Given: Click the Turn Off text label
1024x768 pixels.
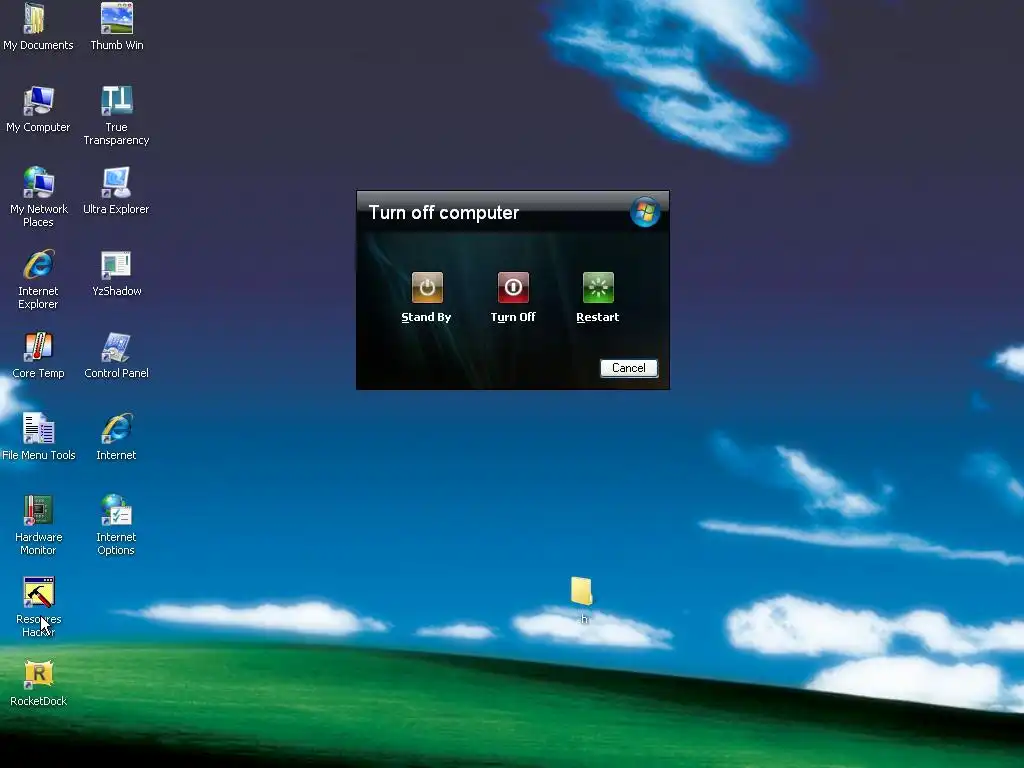Looking at the screenshot, I should [x=513, y=317].
